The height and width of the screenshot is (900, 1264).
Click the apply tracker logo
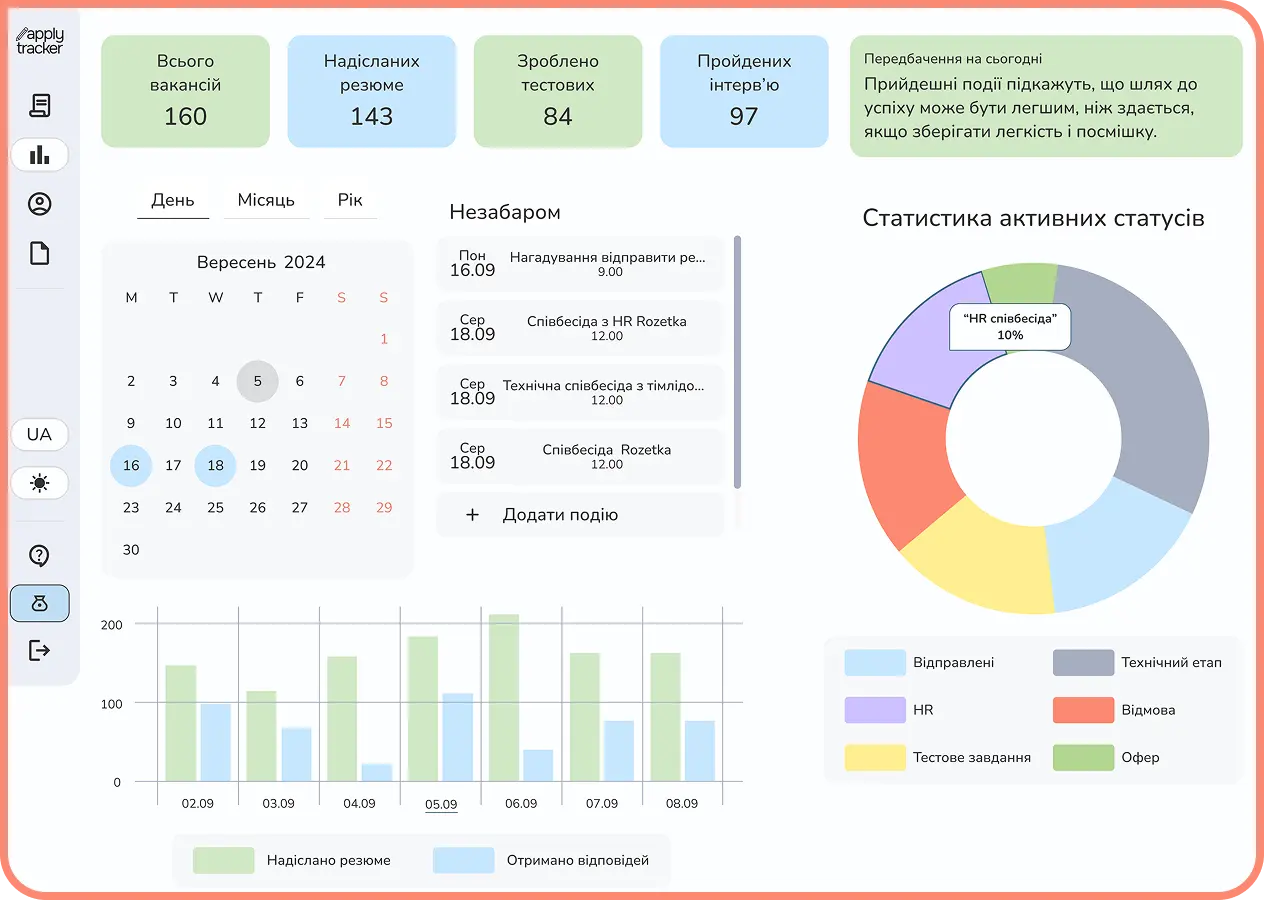pos(40,41)
